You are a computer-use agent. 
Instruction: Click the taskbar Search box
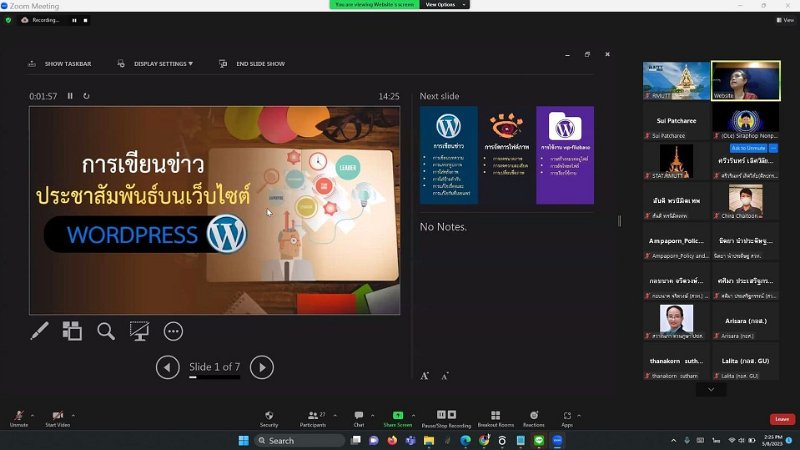tap(299, 440)
